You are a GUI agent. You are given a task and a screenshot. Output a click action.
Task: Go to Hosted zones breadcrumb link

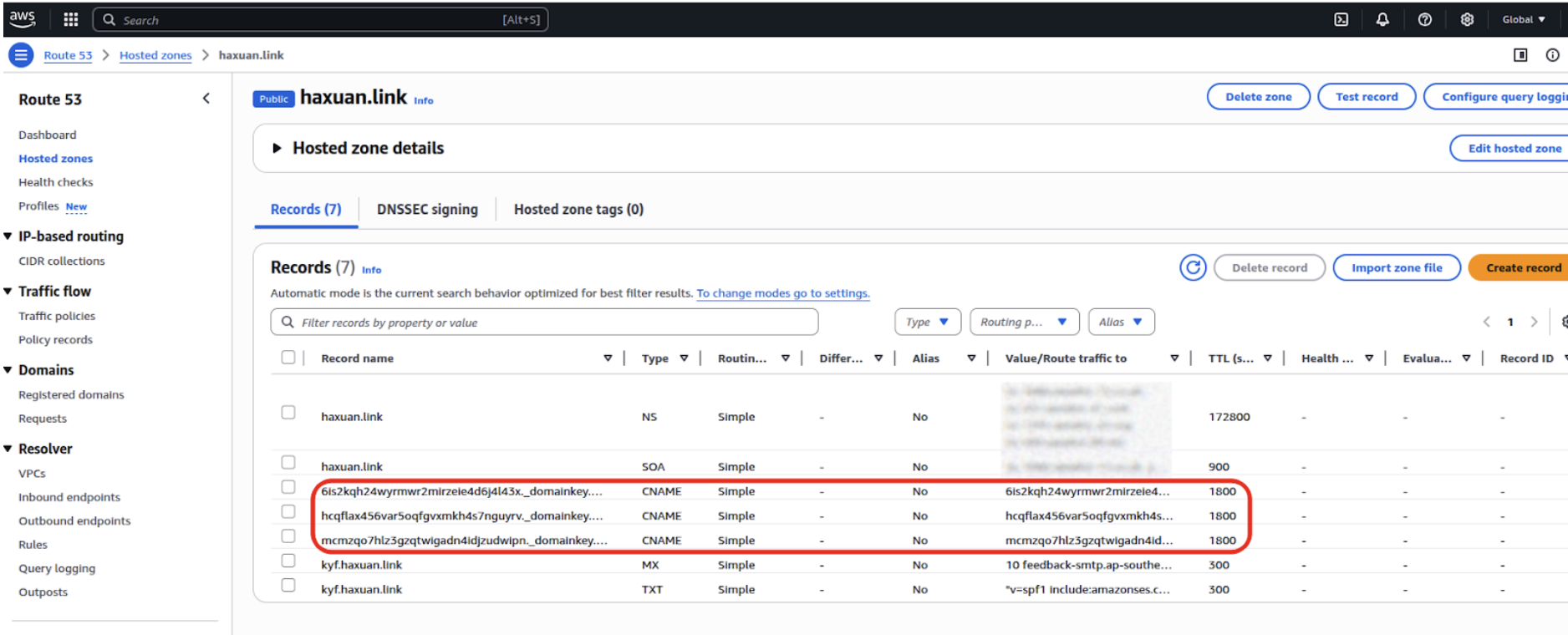tap(155, 55)
